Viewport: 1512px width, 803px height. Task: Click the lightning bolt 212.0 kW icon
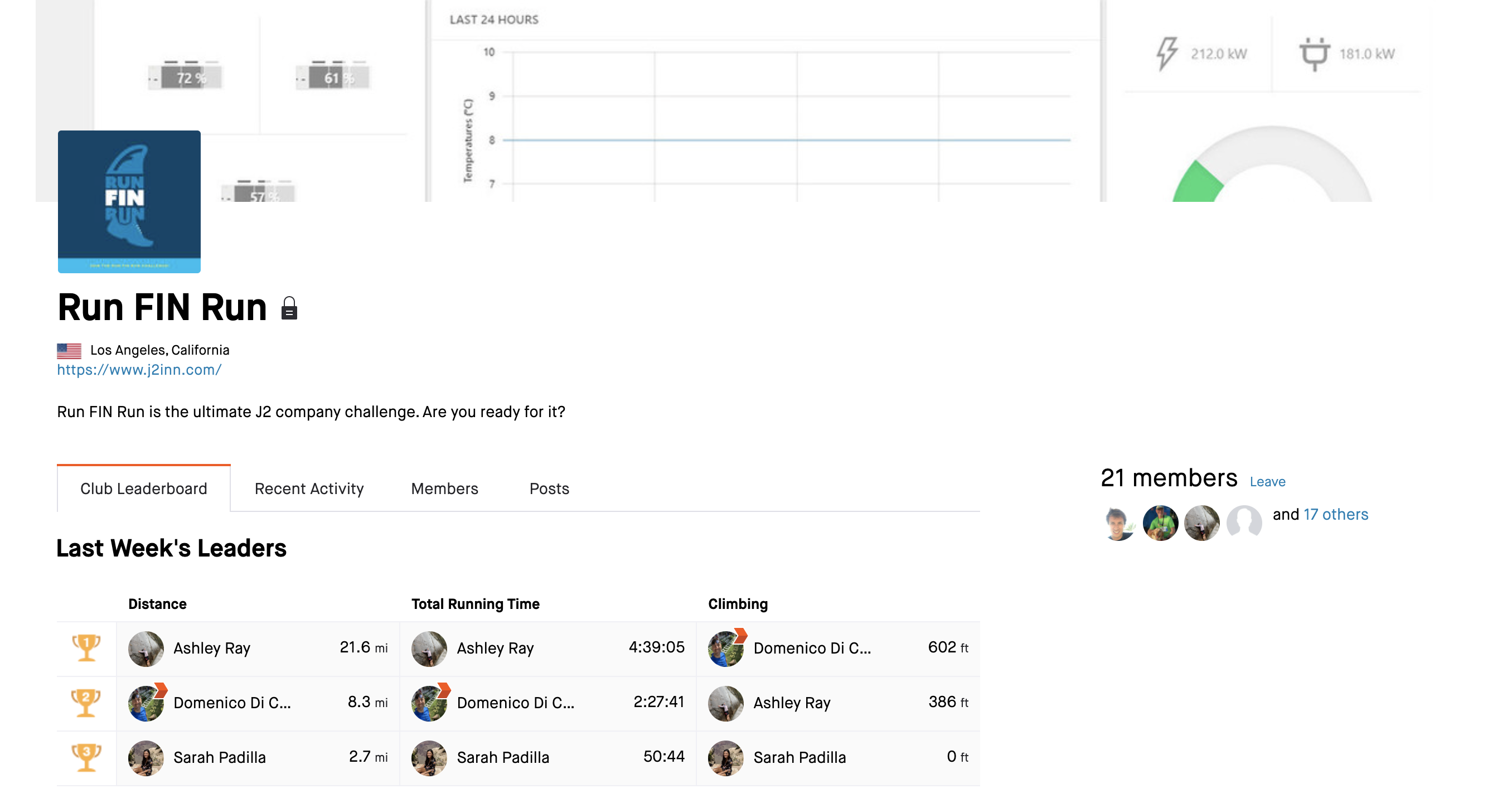click(x=1167, y=54)
